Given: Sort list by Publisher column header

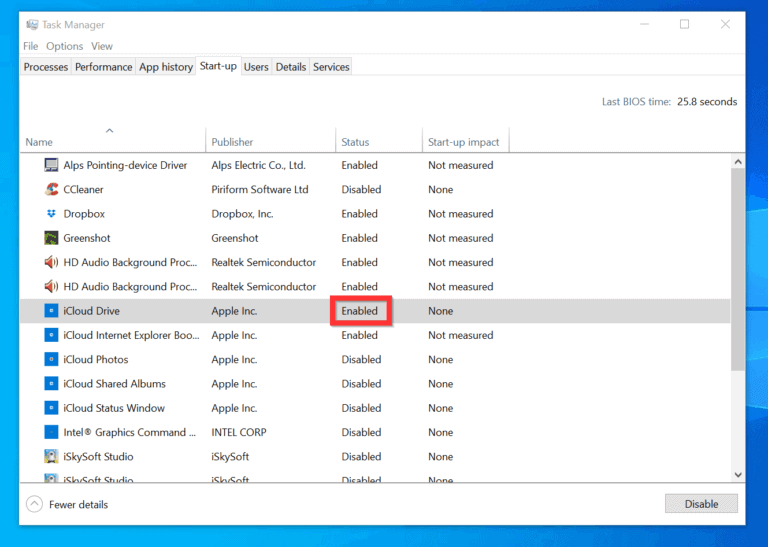Looking at the screenshot, I should pyautogui.click(x=270, y=139).
